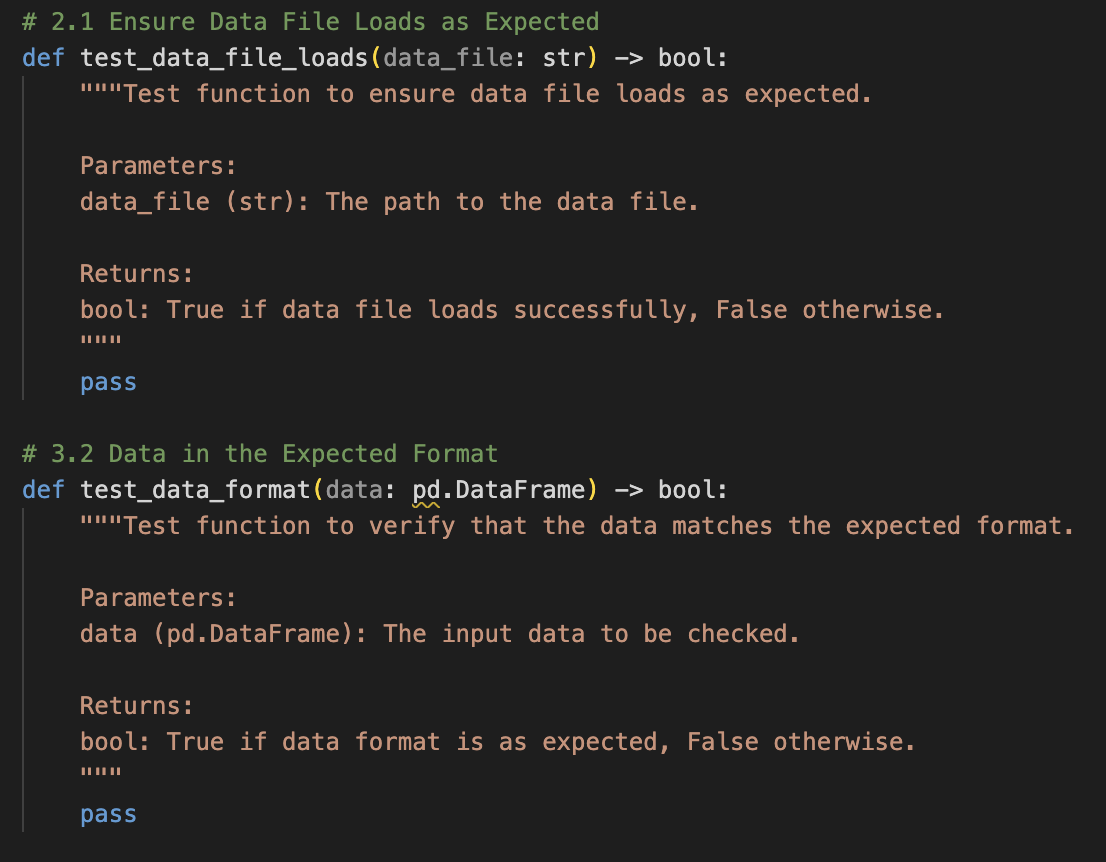Click the "verify that the data matches" docstring line

[x=577, y=525]
